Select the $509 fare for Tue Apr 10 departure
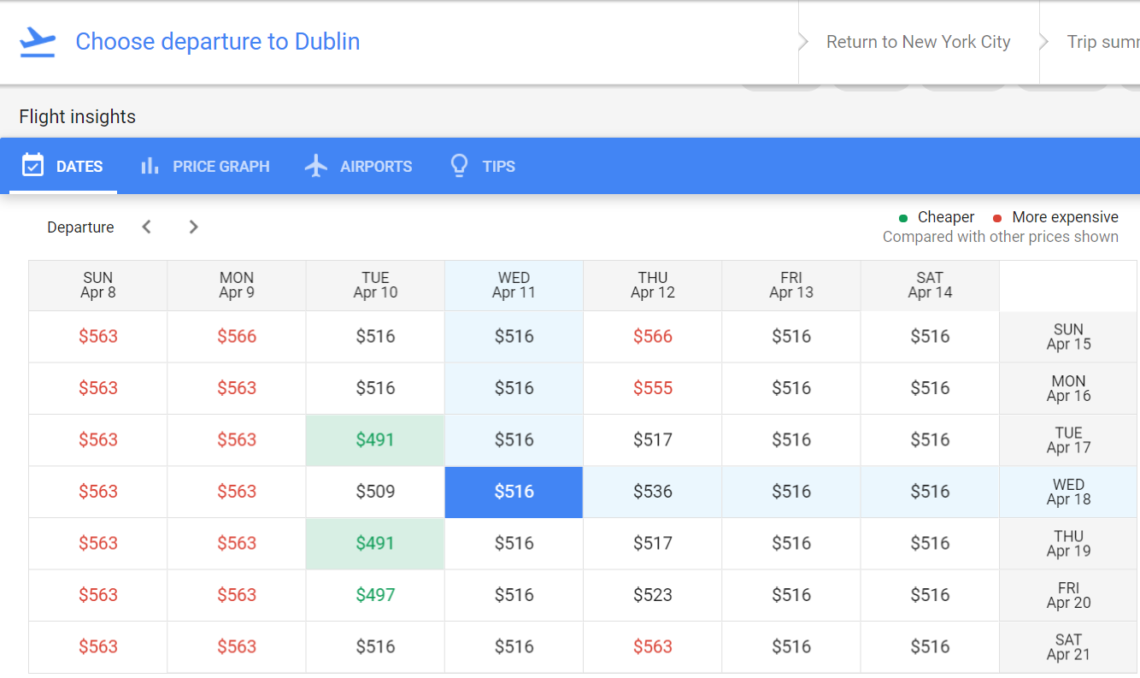This screenshot has height=678, width=1140. (374, 492)
